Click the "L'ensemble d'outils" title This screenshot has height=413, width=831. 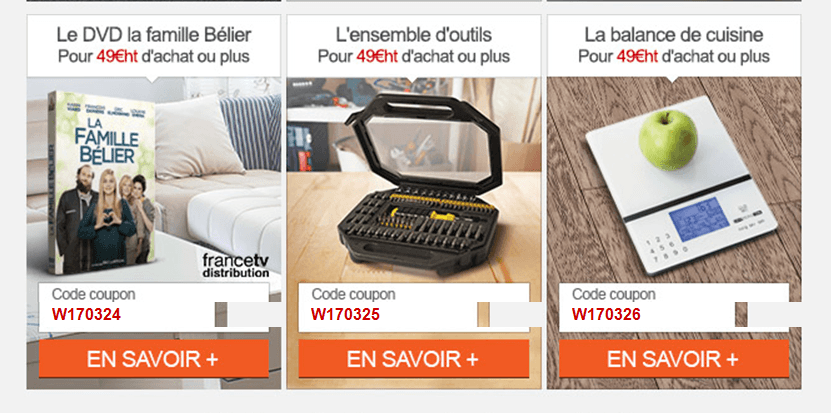pyautogui.click(x=413, y=35)
